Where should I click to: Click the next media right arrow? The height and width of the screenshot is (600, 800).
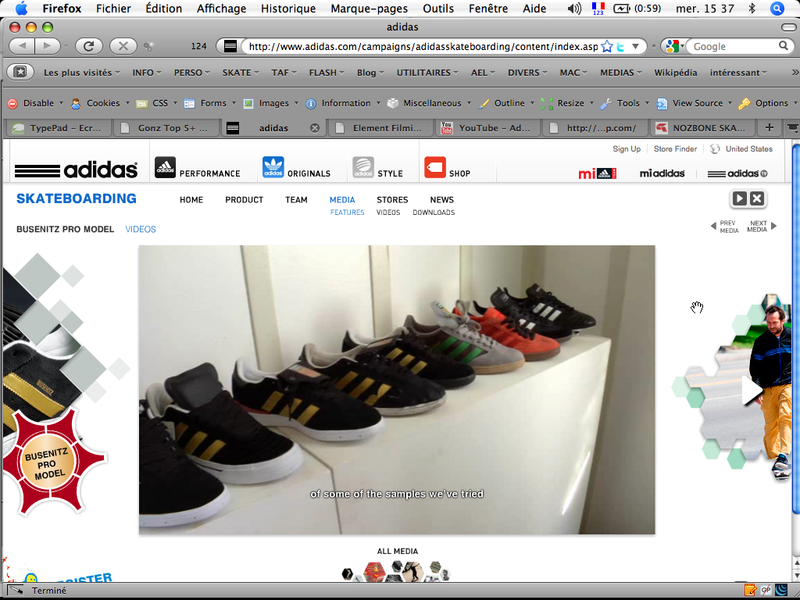pyautogui.click(x=773, y=226)
